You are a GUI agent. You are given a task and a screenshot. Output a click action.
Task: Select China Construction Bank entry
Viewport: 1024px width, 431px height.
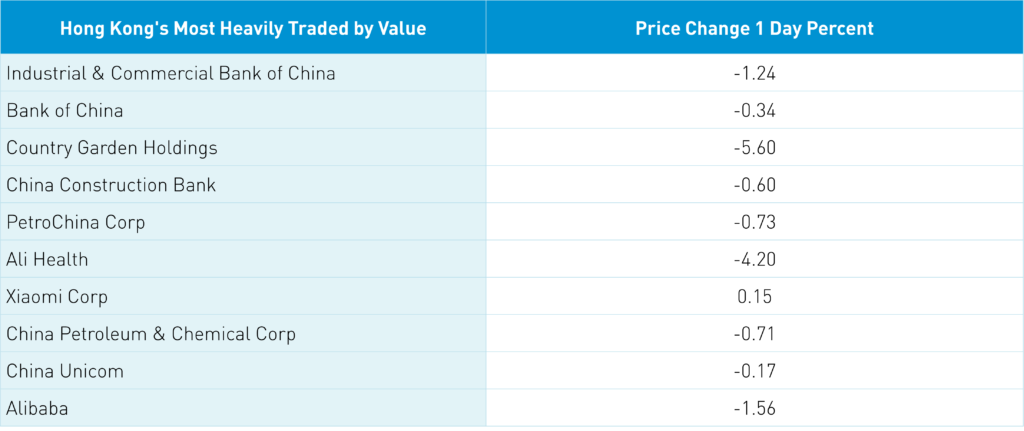coord(111,185)
